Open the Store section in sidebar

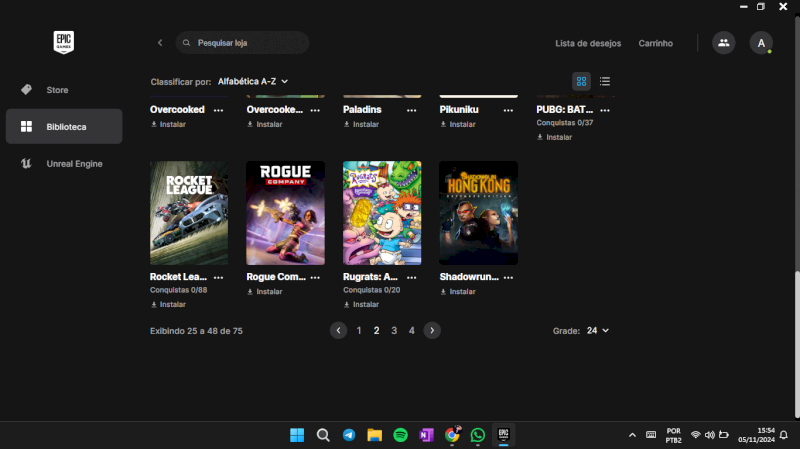click(57, 90)
